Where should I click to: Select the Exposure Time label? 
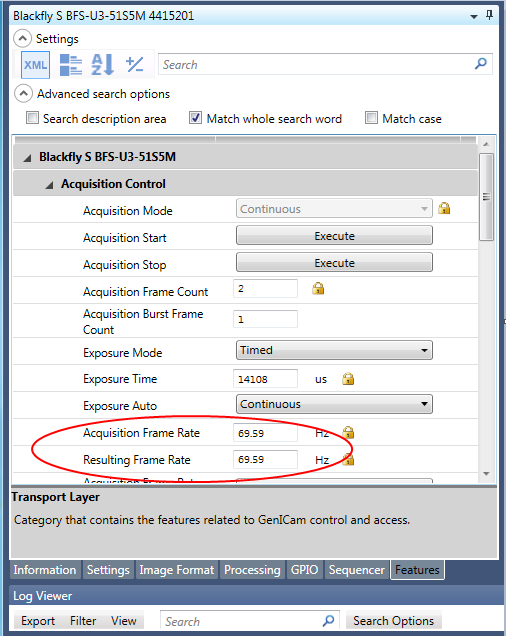pos(120,379)
